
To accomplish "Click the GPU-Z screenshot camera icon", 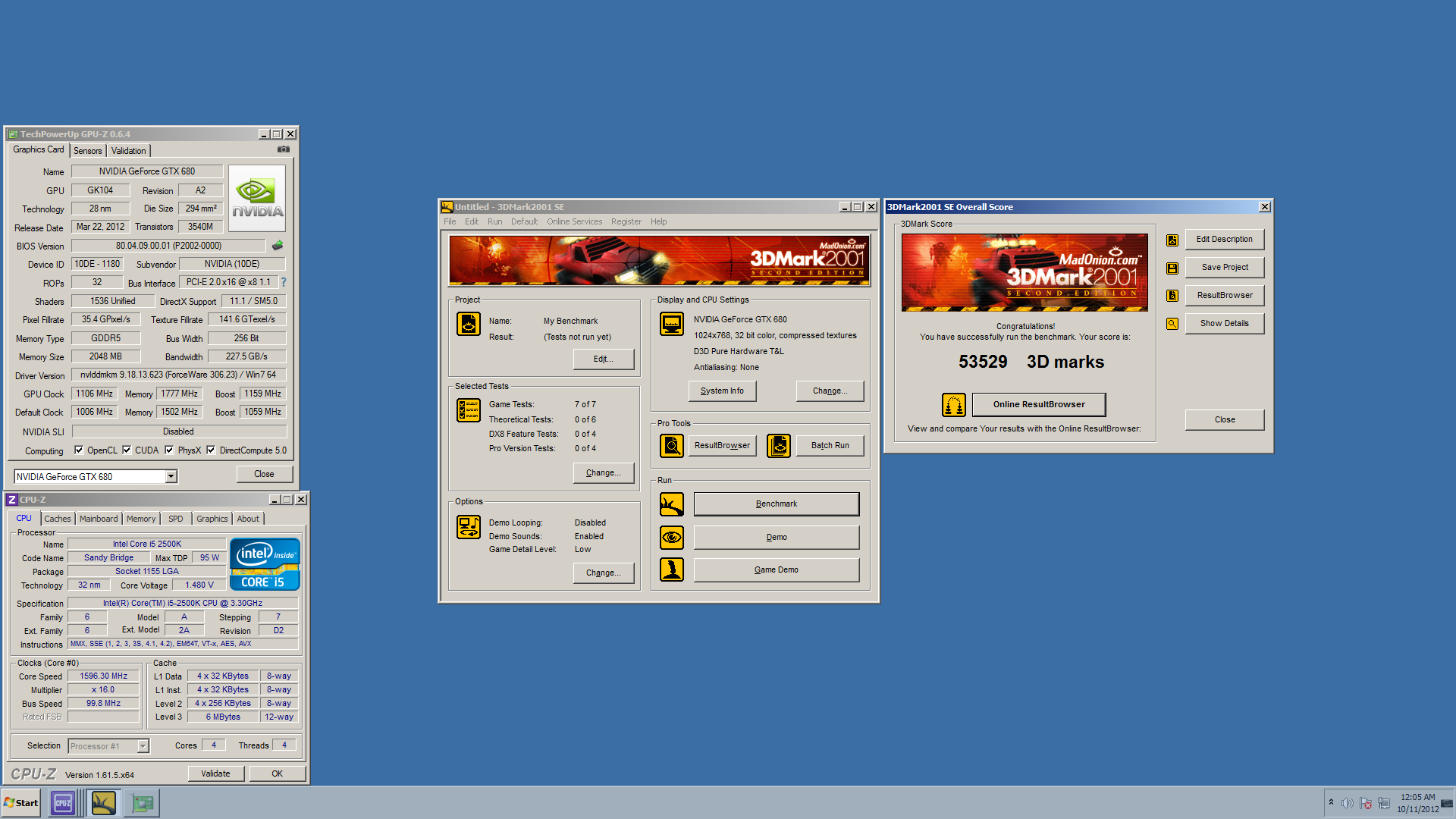I will [284, 149].
